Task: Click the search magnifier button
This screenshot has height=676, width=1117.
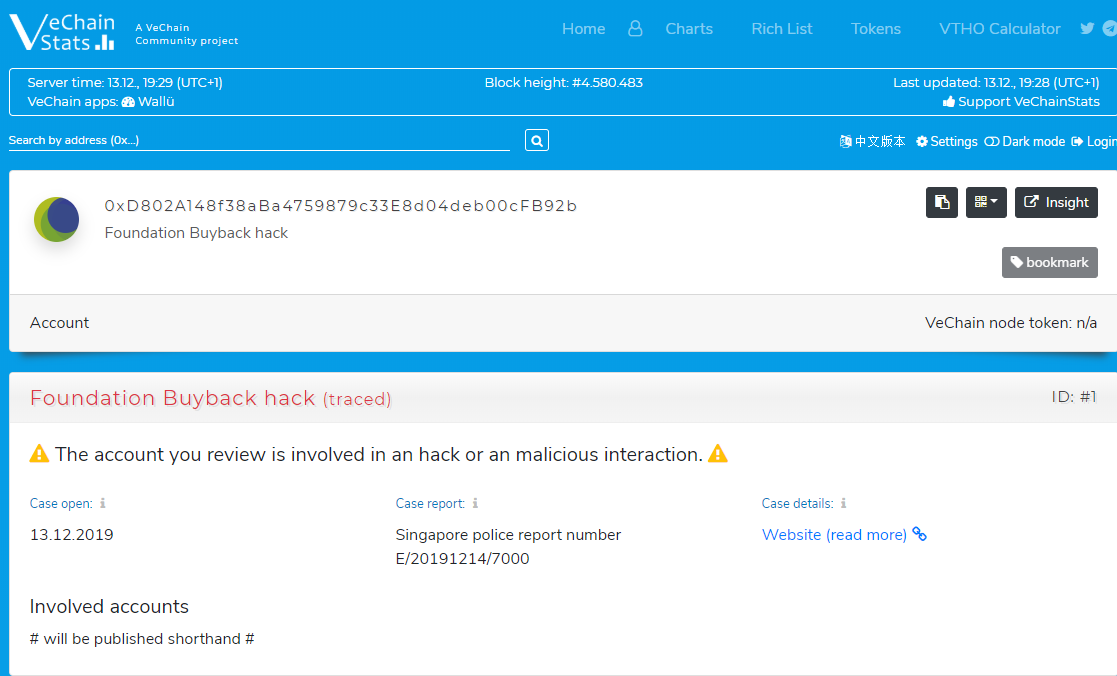Action: click(536, 140)
